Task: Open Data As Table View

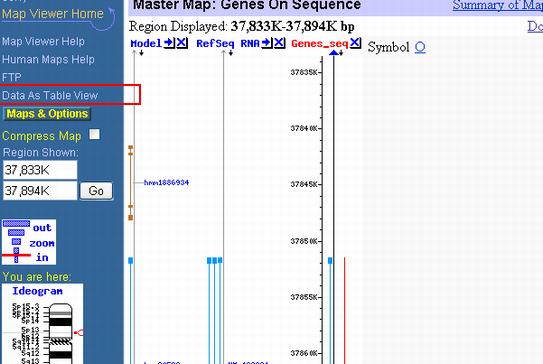Action: tap(50, 95)
